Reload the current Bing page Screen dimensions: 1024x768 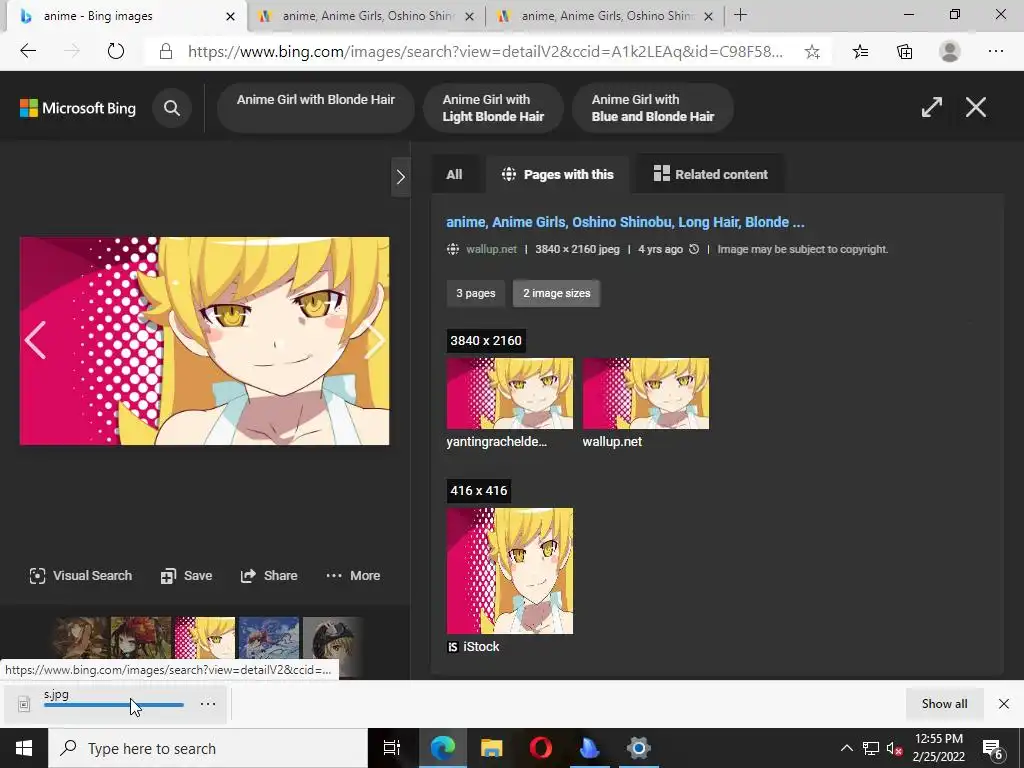pos(116,51)
